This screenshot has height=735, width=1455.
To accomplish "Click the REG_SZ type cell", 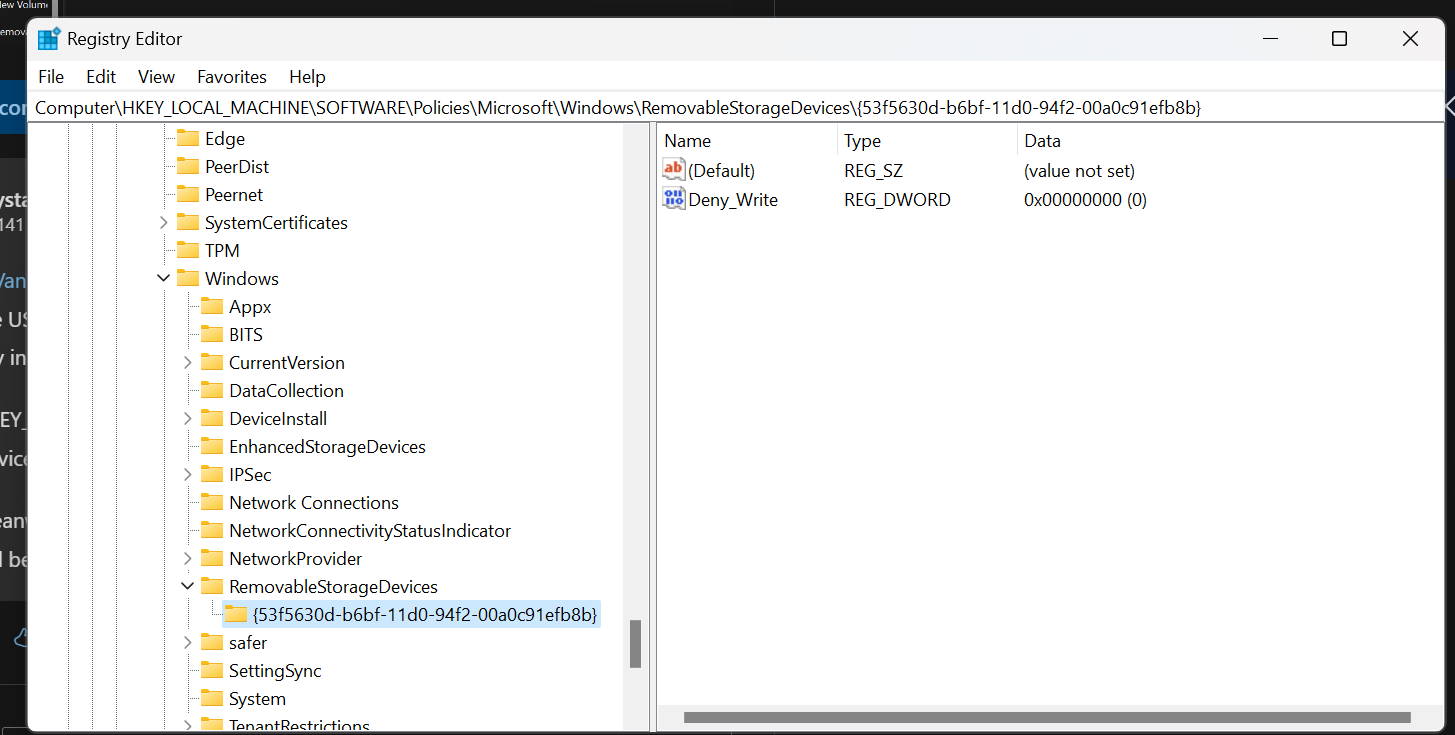I will click(873, 171).
